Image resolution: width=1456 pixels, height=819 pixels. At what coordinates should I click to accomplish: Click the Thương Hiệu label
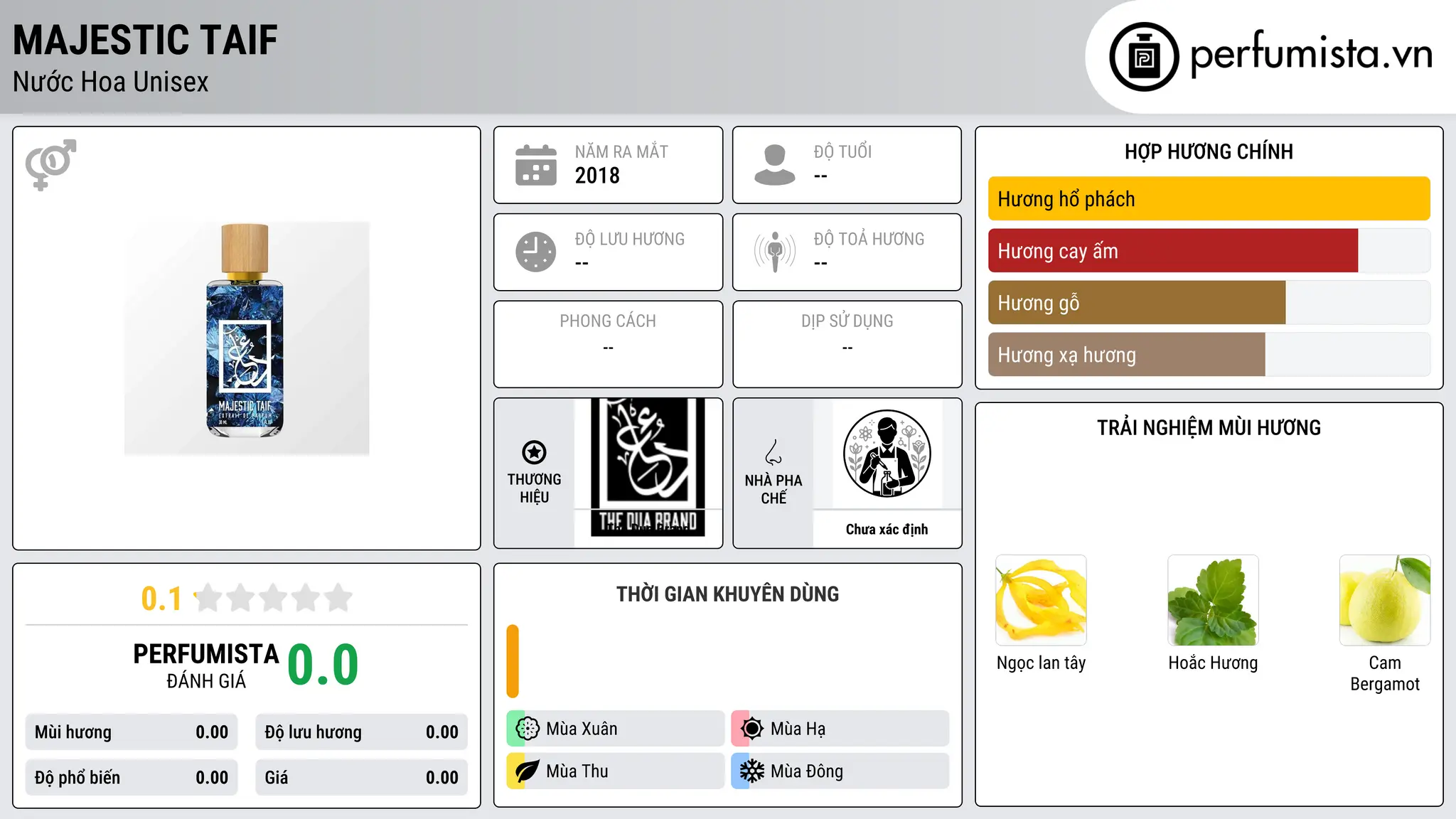click(534, 488)
